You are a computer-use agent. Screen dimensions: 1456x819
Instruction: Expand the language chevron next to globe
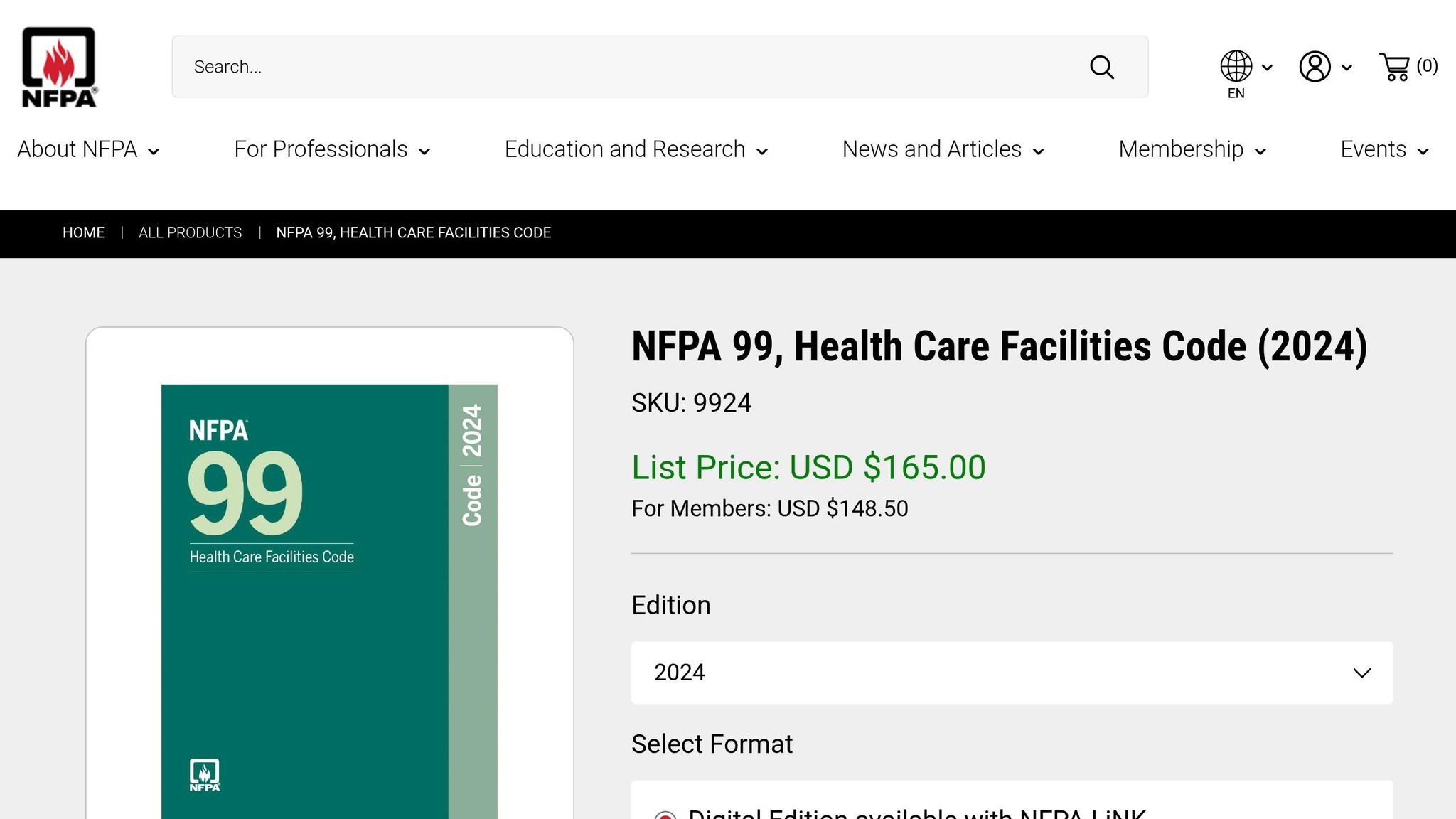(x=1267, y=68)
